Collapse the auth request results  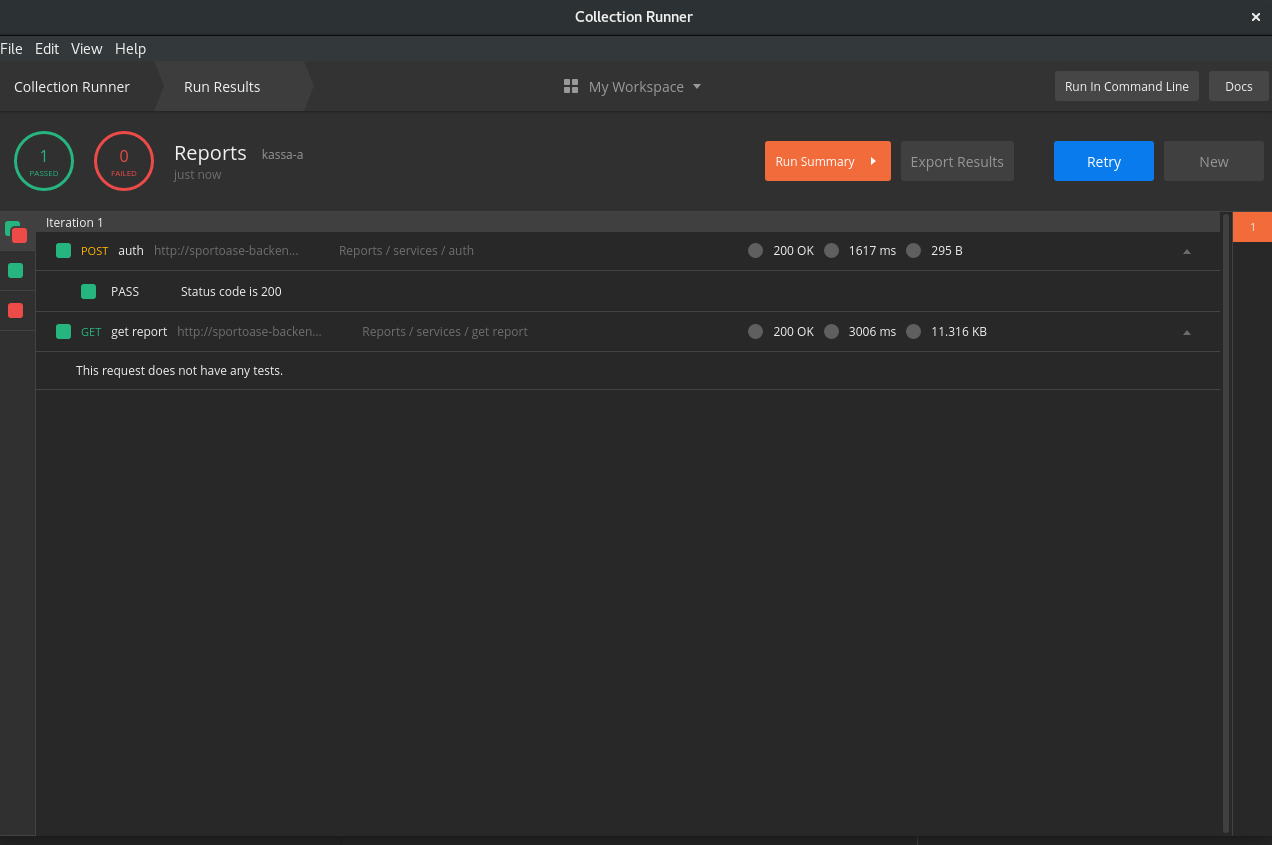[1187, 251]
